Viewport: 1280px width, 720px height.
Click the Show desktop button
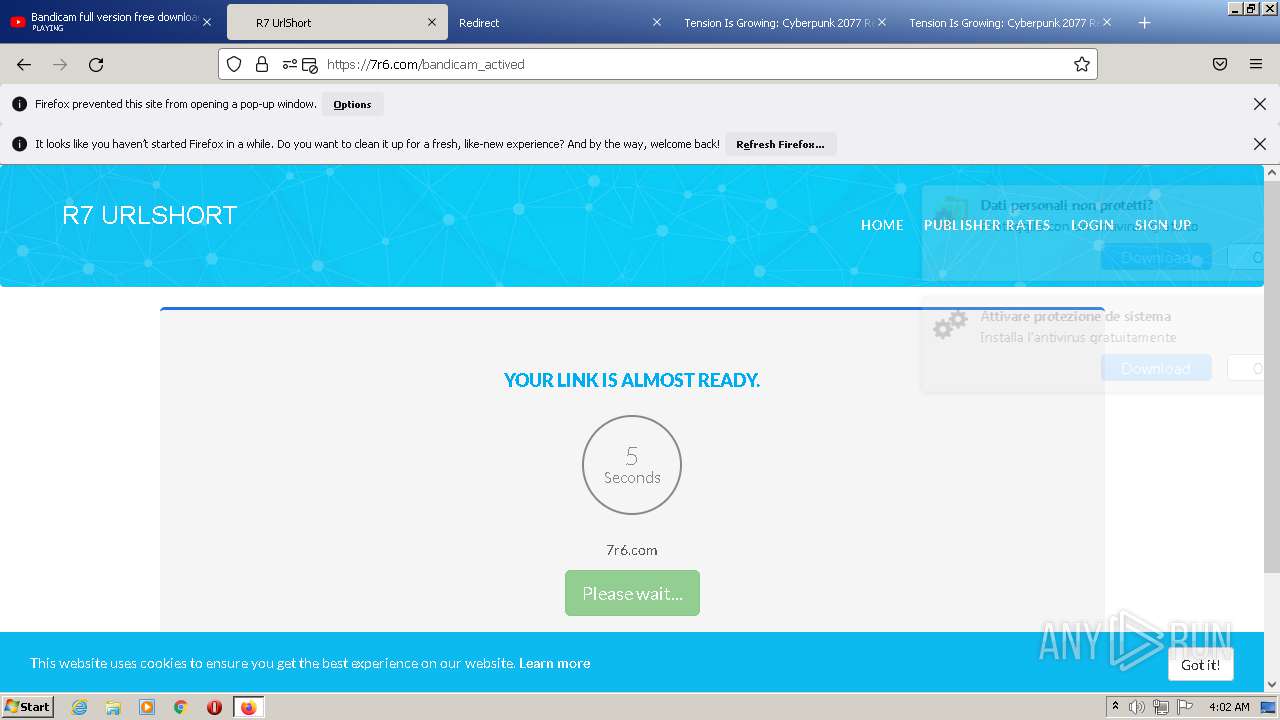tap(1268, 707)
